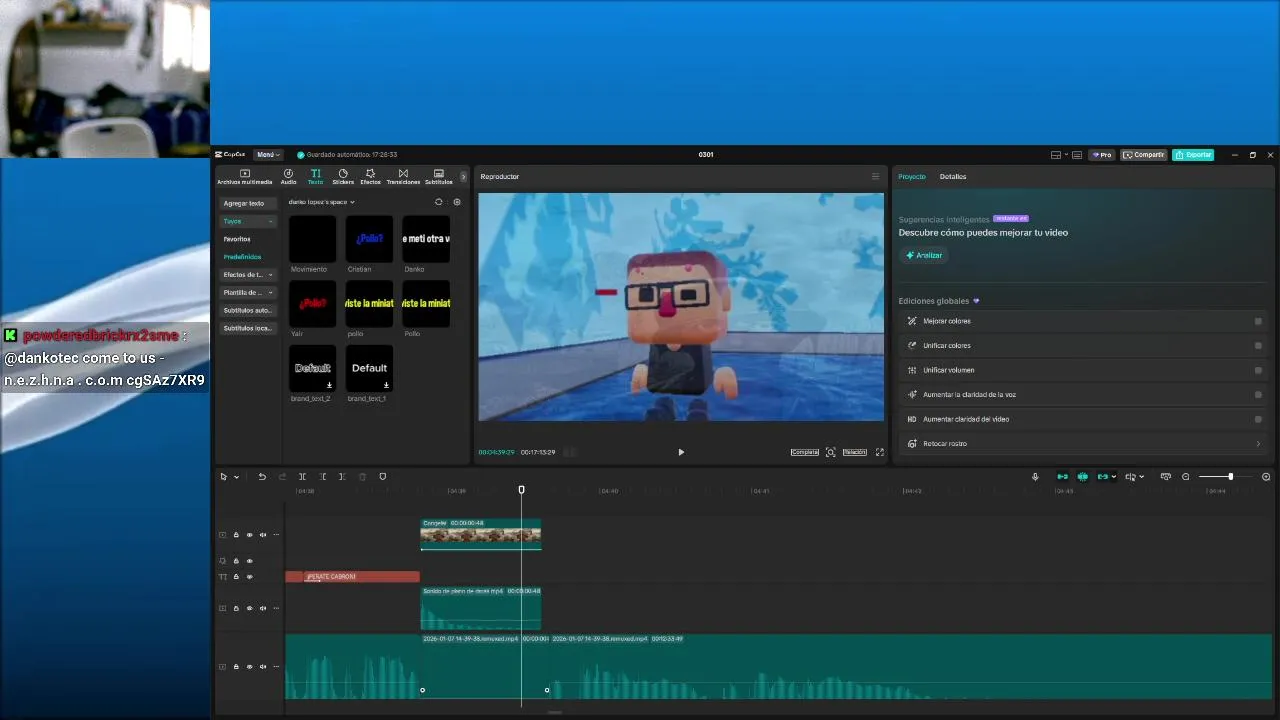Open Favoritos text category
Image resolution: width=1280 pixels, height=720 pixels.
pos(237,239)
